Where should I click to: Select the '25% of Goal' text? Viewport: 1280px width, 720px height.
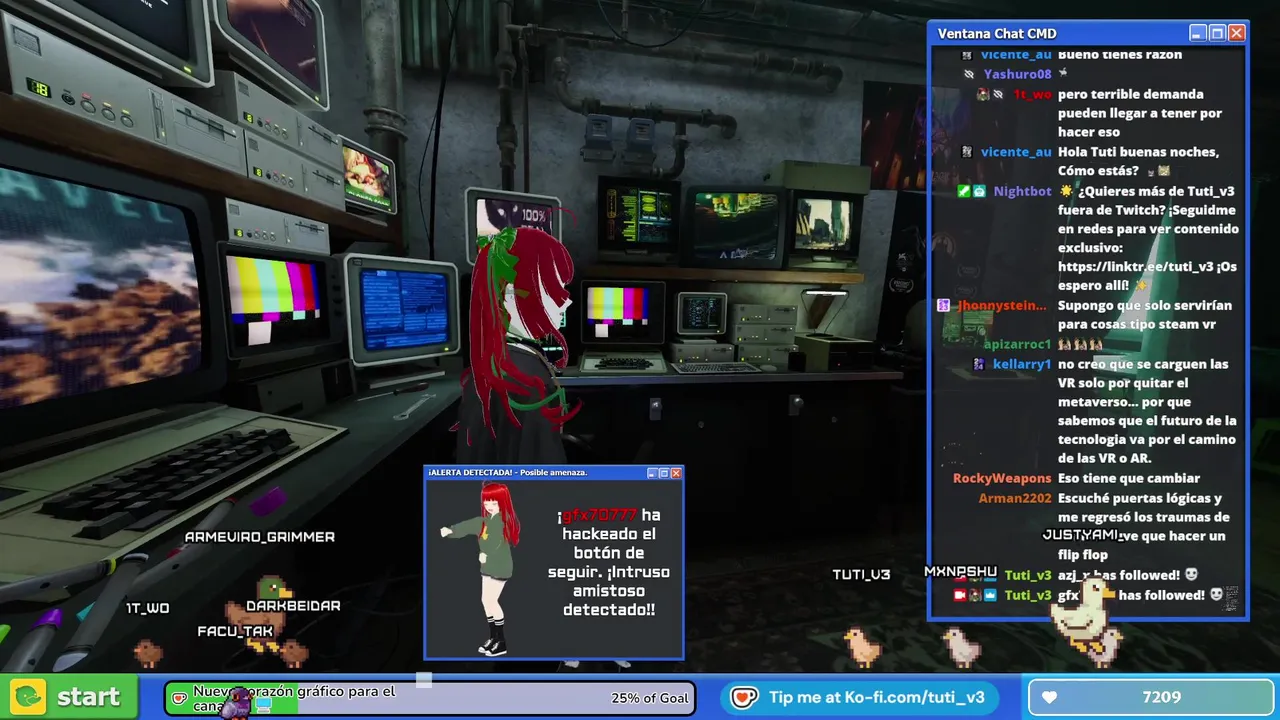tap(650, 698)
